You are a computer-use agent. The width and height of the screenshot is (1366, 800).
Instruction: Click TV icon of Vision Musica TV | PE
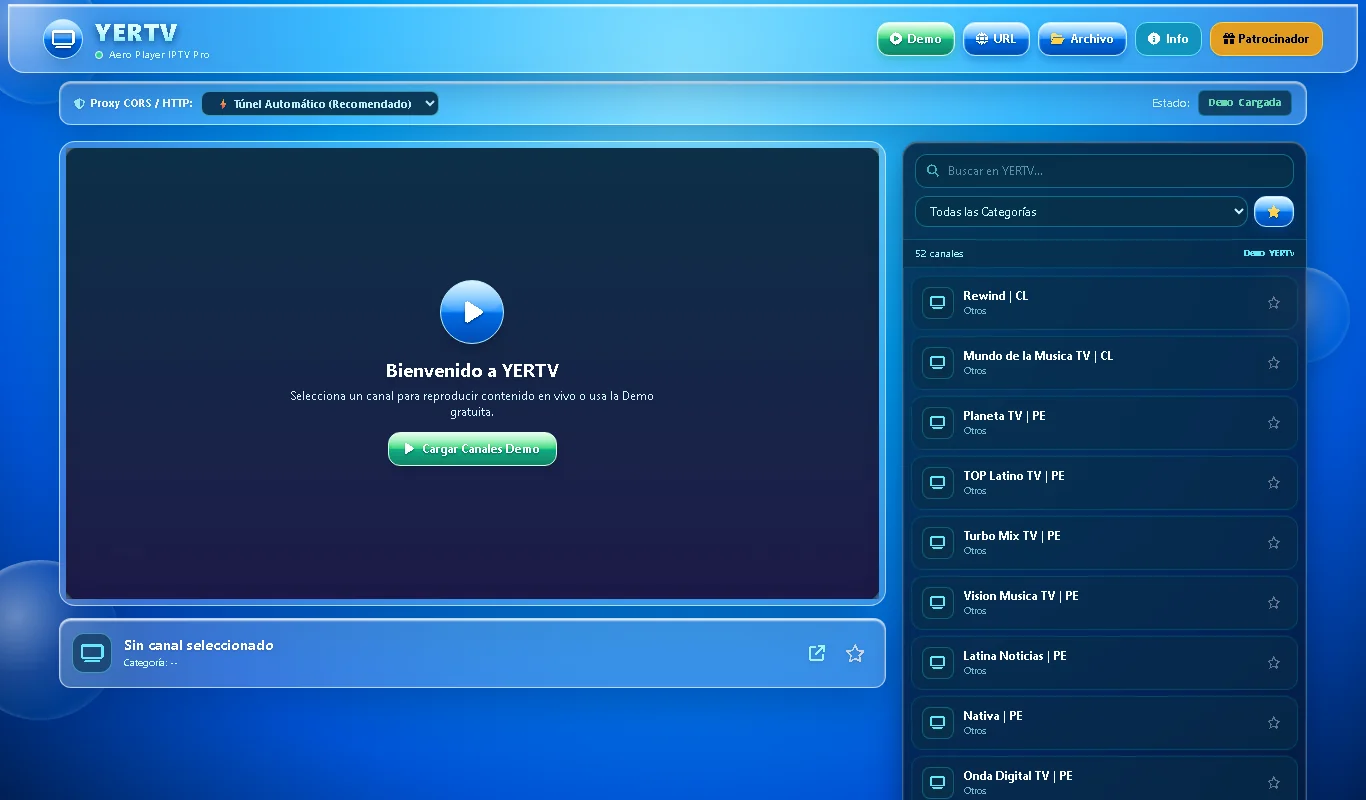[x=938, y=603]
